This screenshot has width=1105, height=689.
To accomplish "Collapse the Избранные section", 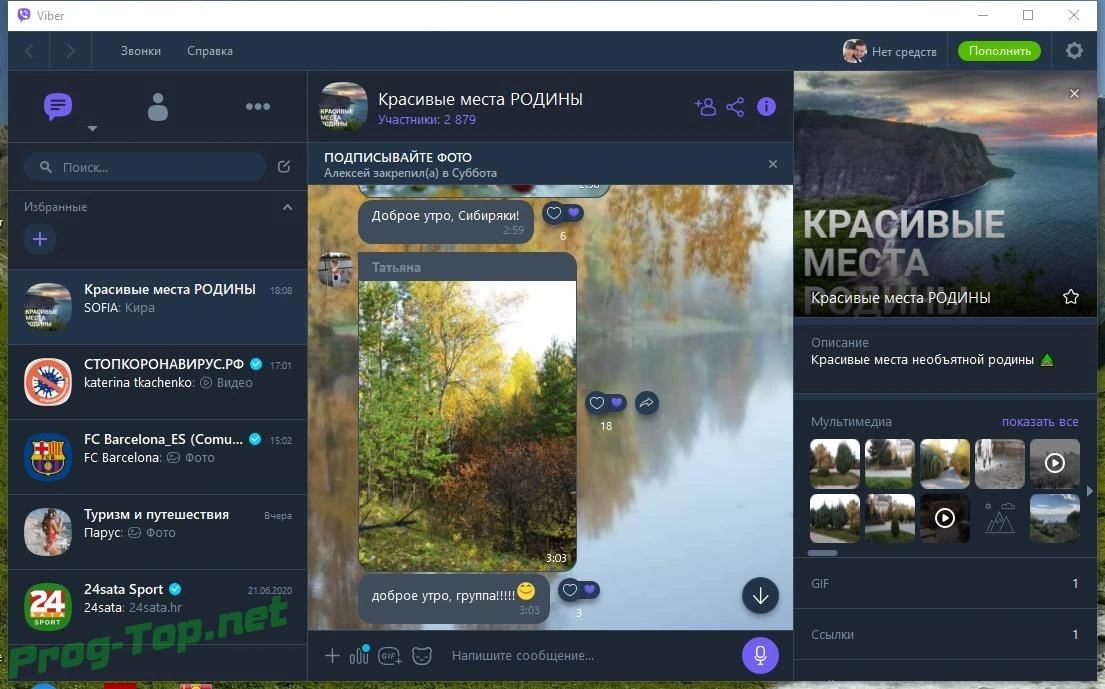I will 288,207.
